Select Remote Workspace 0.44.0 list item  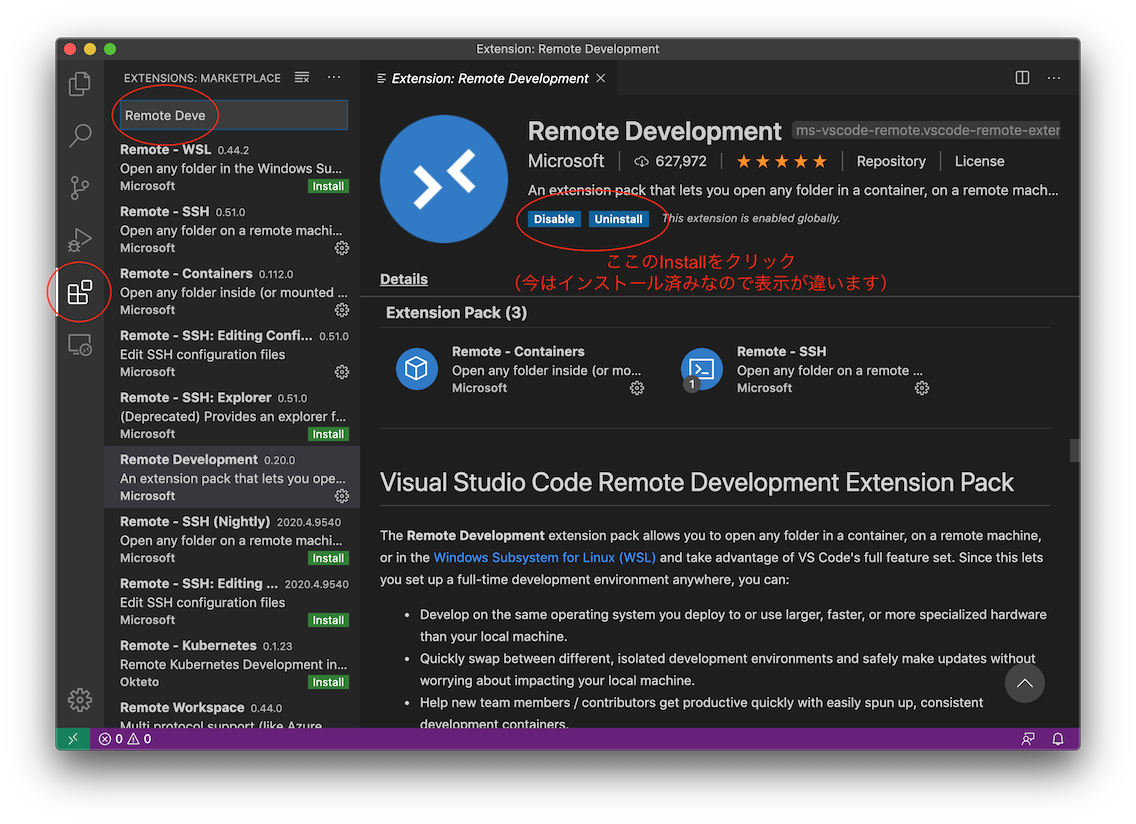[233, 712]
